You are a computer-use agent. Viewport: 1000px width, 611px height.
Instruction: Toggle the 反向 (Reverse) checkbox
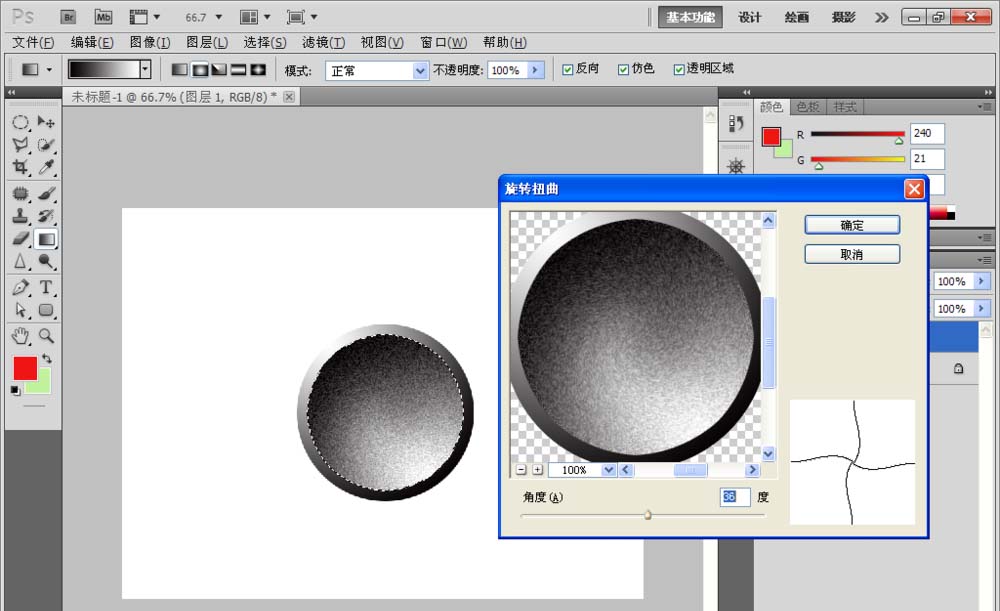point(568,69)
